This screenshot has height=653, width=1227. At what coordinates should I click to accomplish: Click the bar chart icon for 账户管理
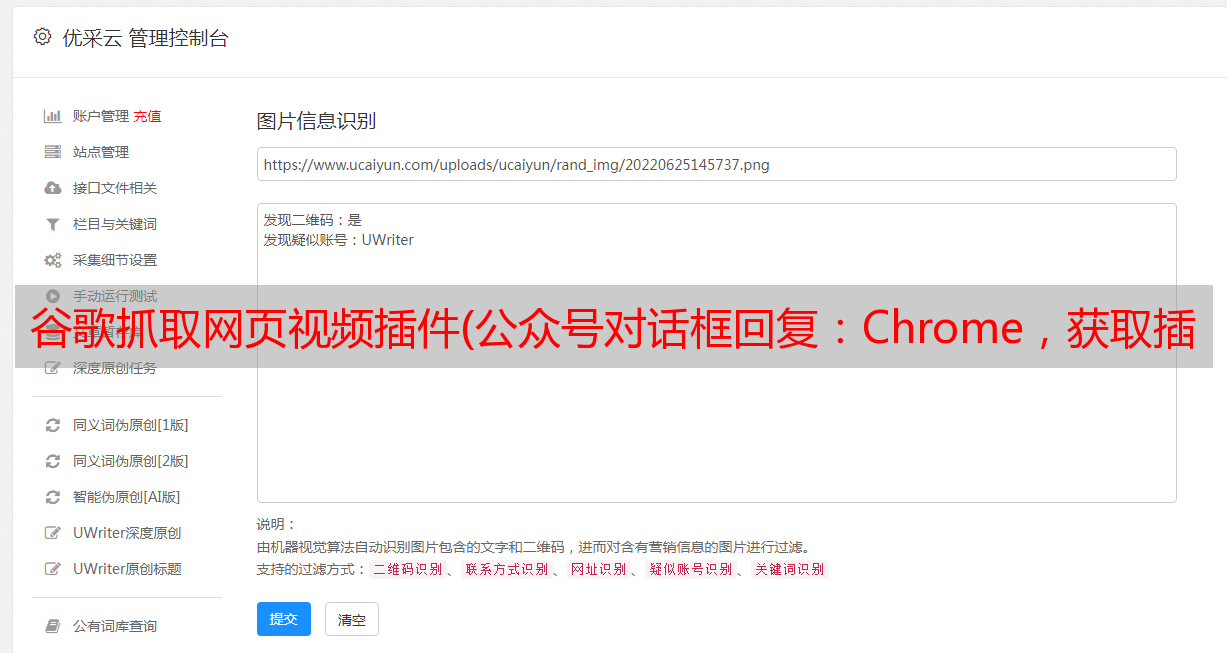53,116
